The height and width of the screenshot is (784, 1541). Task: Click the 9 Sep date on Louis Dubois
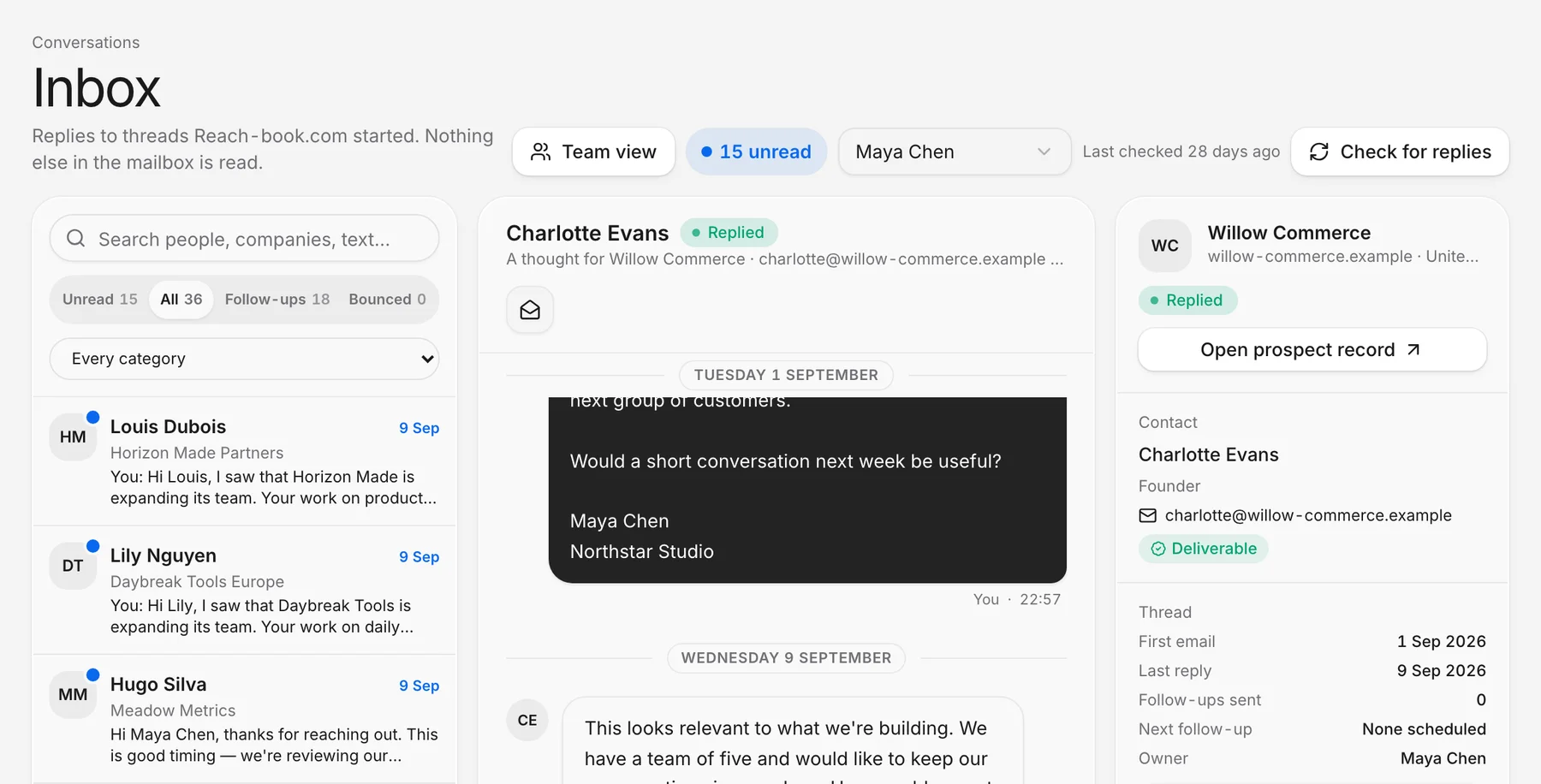coord(419,428)
